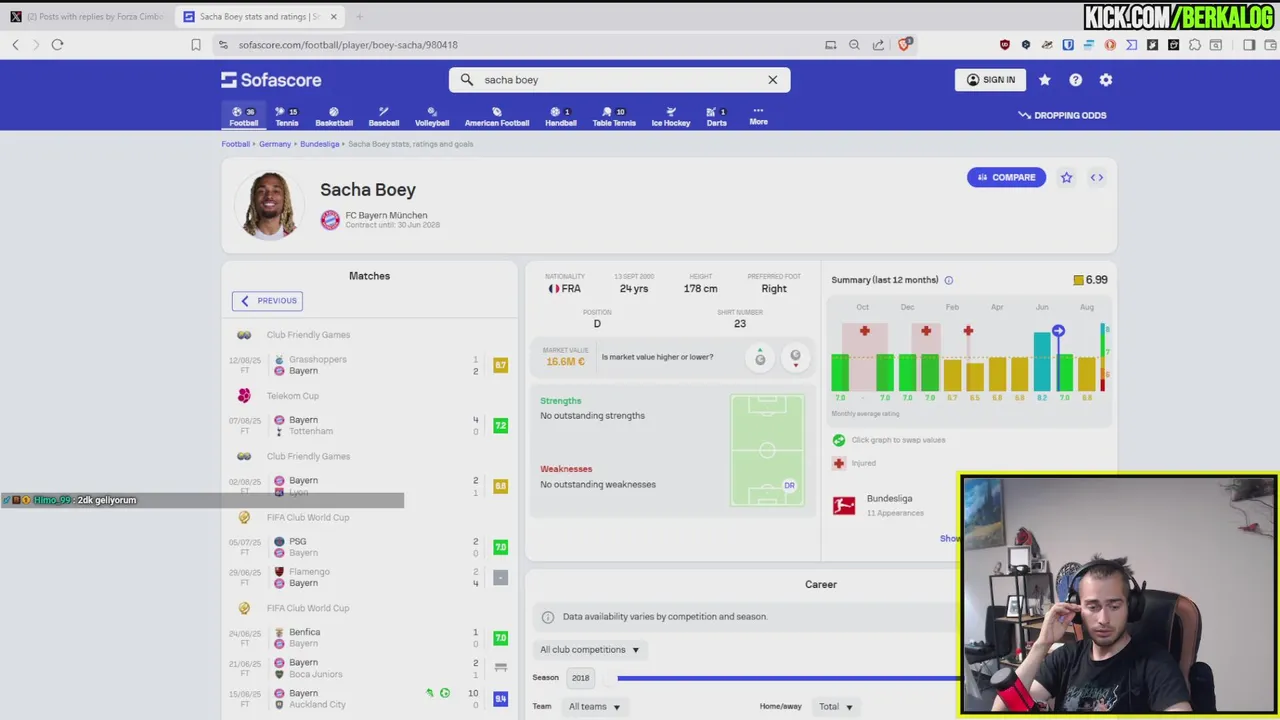1280x720 pixels.
Task: Go to Football breadcrumb link
Action: coord(236,144)
